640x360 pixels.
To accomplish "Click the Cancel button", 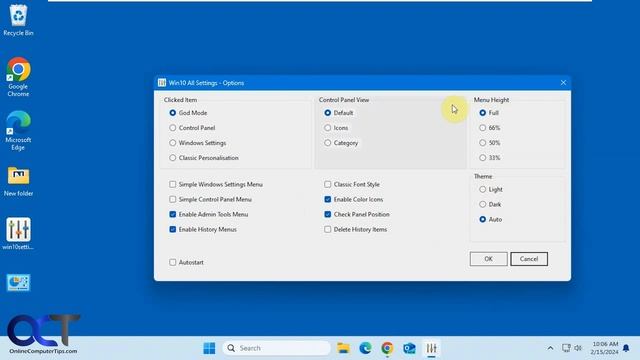I will [529, 259].
